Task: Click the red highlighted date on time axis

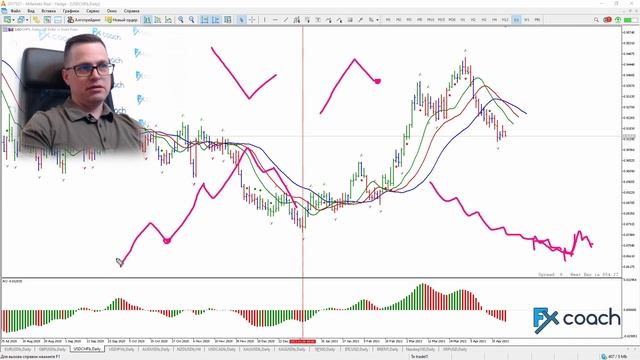Action: pyautogui.click(x=302, y=341)
